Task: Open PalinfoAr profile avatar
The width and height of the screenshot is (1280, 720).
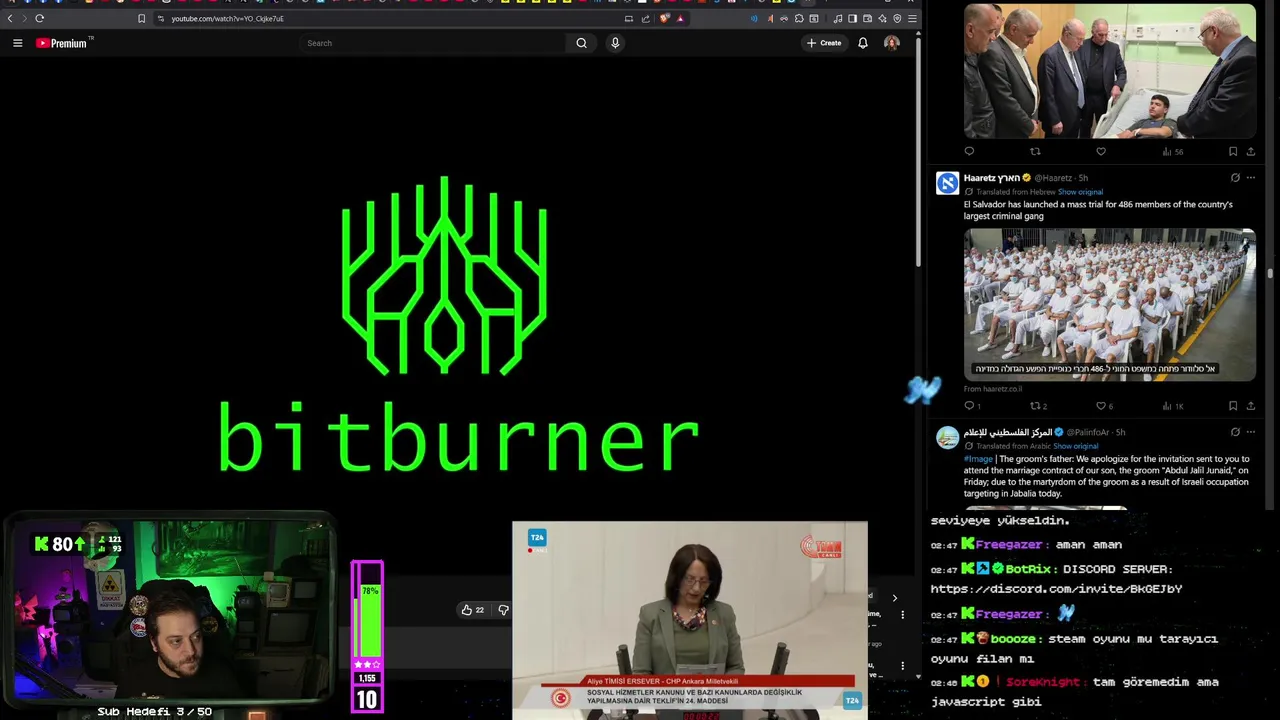Action: click(947, 437)
